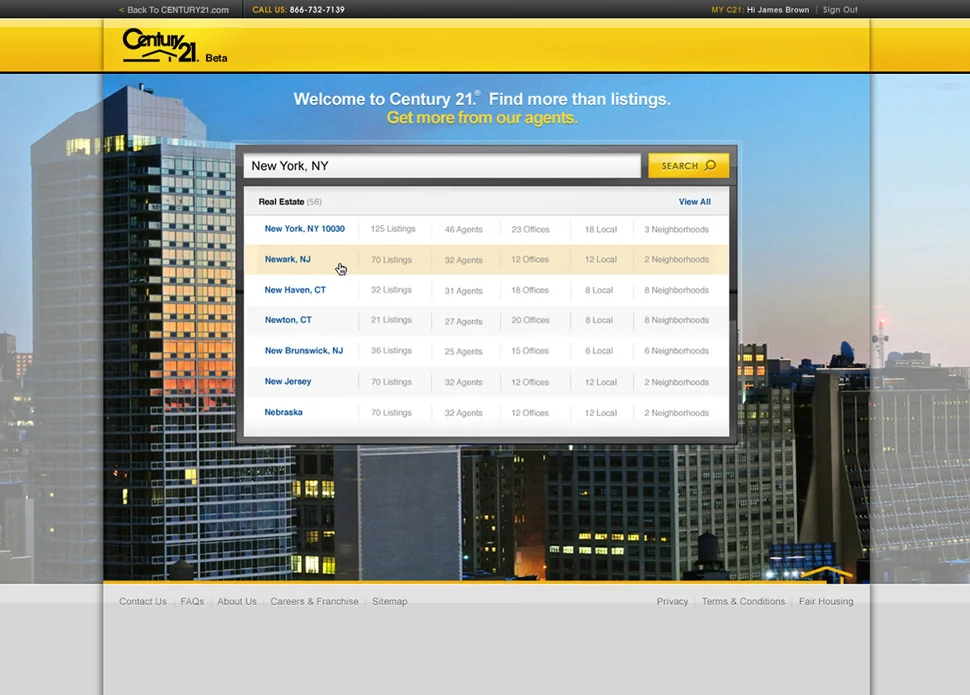Click 32 Agents in Newark, NJ row
Image resolution: width=970 pixels, height=695 pixels.
tap(463, 260)
